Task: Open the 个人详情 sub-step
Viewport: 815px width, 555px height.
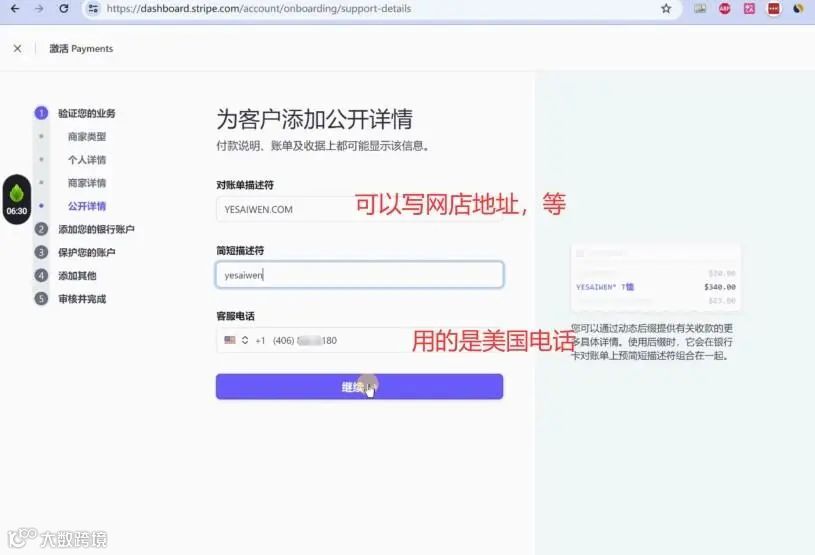Action: (86, 160)
